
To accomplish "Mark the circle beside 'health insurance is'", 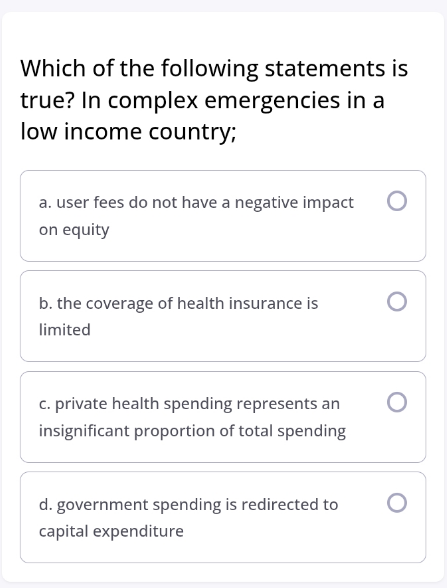I will pos(397,302).
